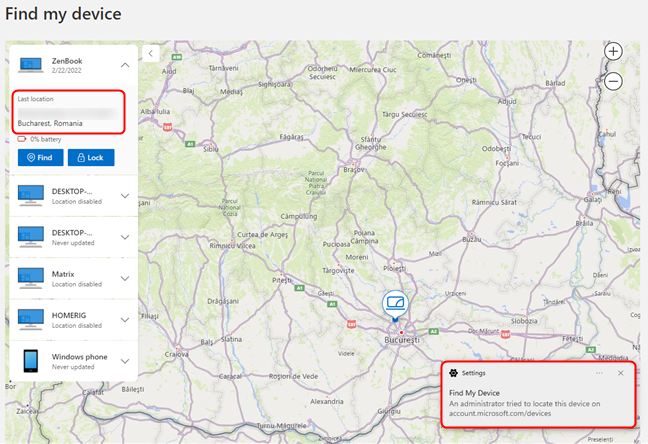The image size is (648, 444).
Task: Click the ZenBook device name
Action: 67,61
